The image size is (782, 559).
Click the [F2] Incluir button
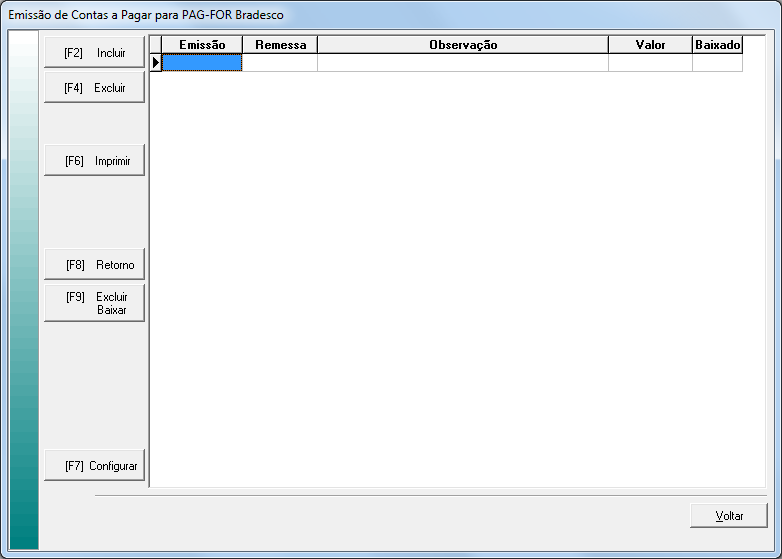point(94,53)
